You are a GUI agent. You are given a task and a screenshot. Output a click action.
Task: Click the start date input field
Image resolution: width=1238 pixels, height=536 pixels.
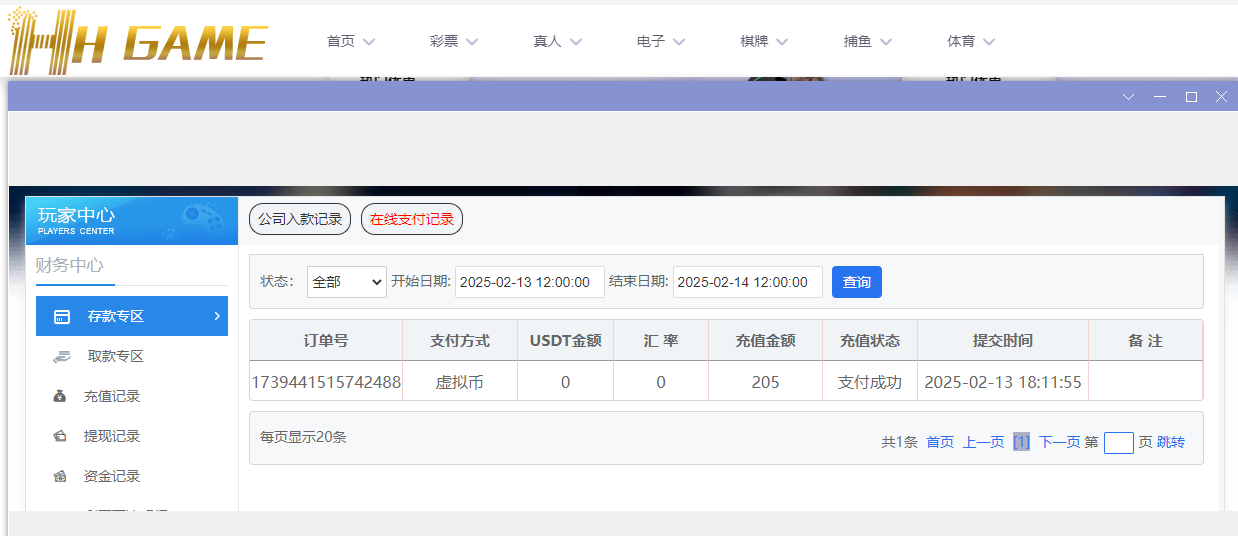coord(529,282)
